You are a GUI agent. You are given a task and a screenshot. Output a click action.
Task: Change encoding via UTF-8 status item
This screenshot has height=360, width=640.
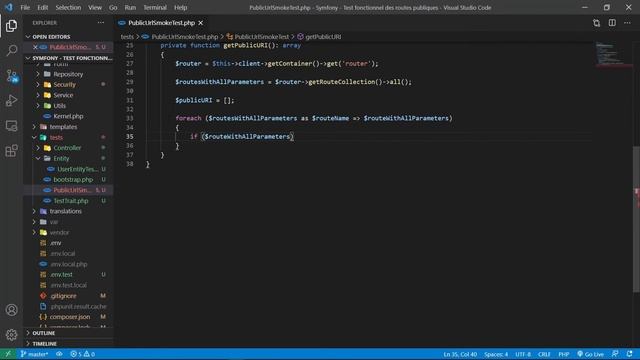pyautogui.click(x=523, y=354)
